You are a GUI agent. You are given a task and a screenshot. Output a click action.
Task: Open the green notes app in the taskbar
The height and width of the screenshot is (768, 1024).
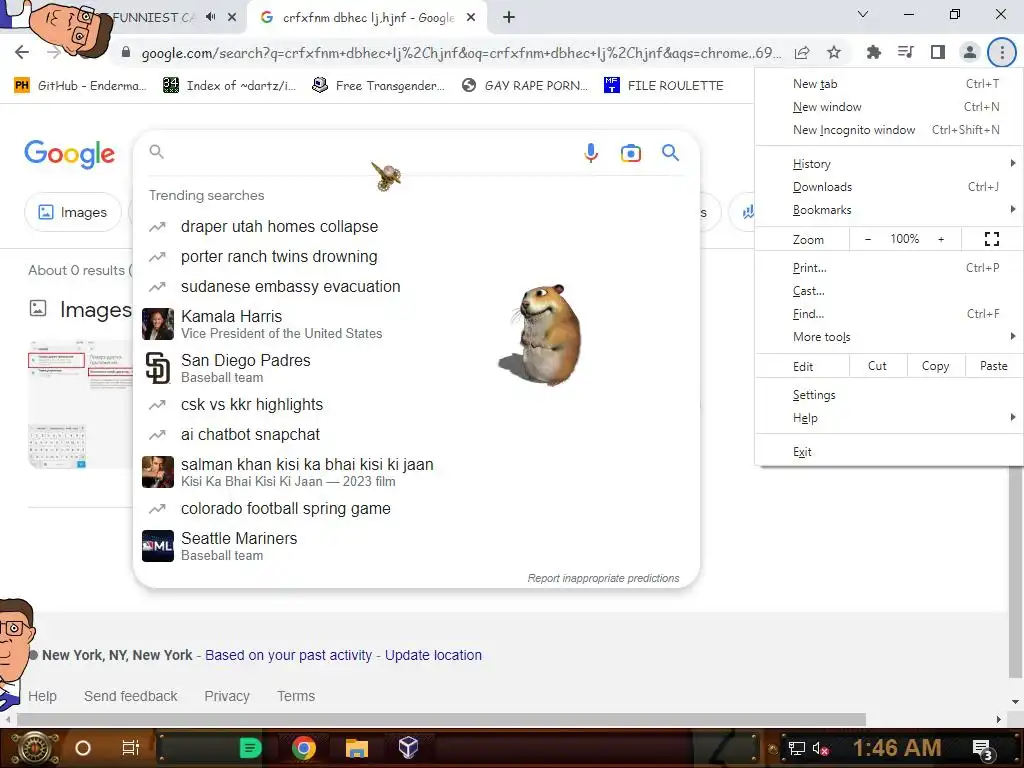pos(250,748)
